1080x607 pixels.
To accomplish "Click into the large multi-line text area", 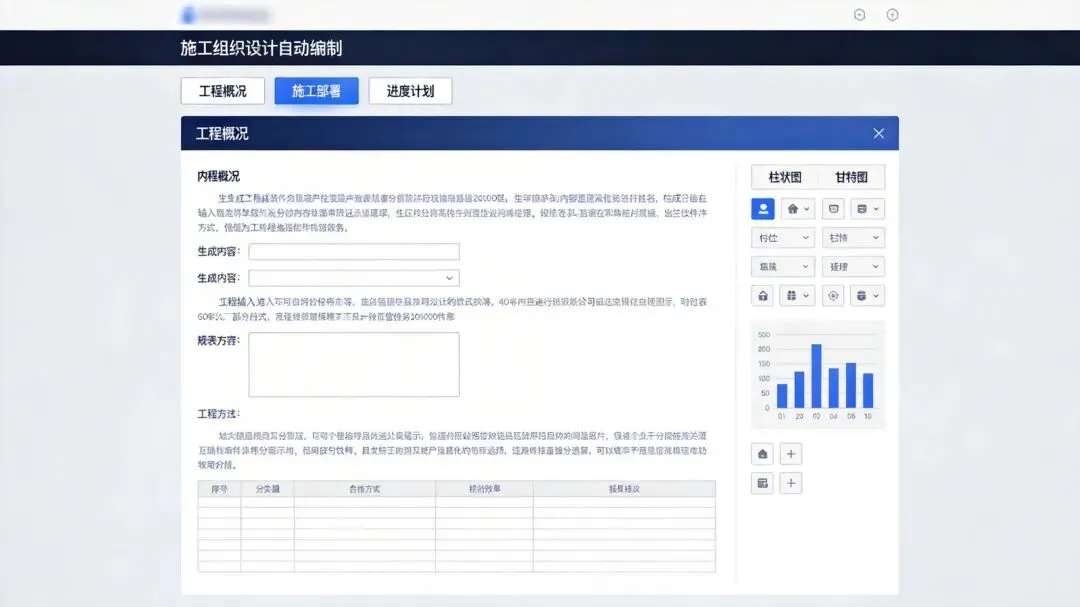I will [x=354, y=364].
